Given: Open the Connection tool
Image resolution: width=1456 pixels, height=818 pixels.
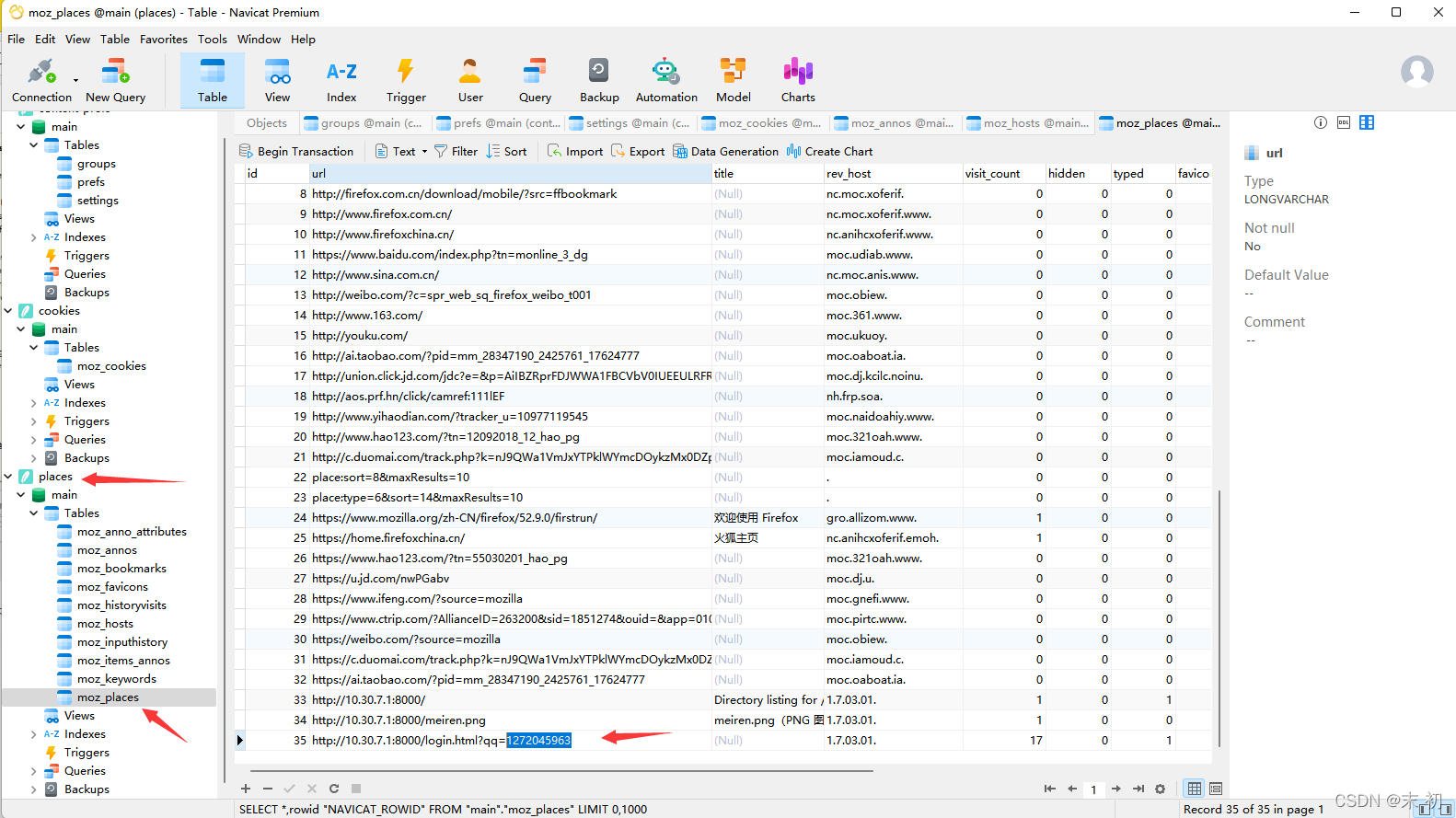Looking at the screenshot, I should pyautogui.click(x=41, y=80).
